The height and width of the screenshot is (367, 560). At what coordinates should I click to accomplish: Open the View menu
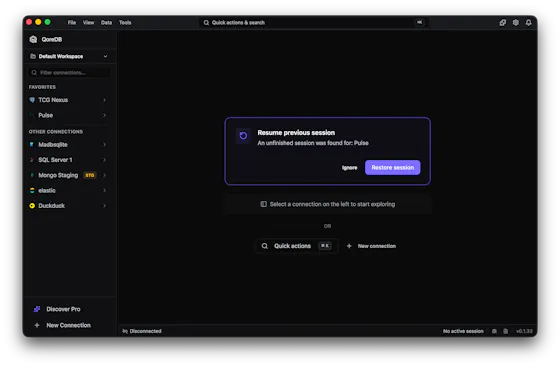(x=88, y=22)
